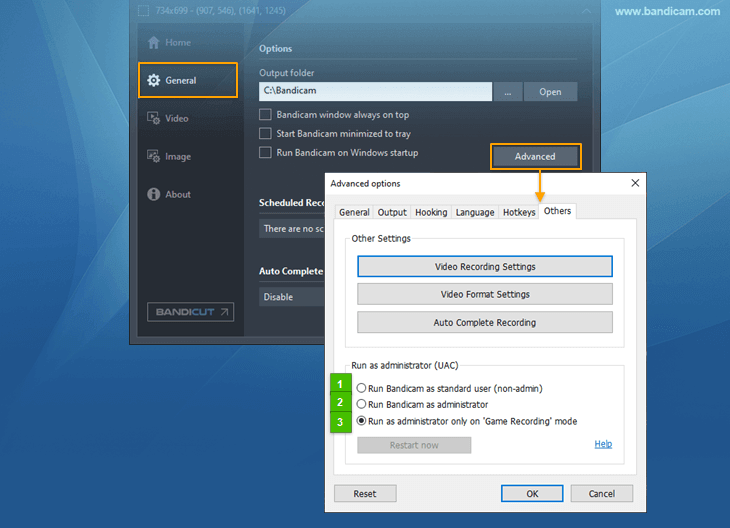The image size is (730, 528).
Task: Click the rectangle capture area icon in title bar
Action: coord(143,10)
